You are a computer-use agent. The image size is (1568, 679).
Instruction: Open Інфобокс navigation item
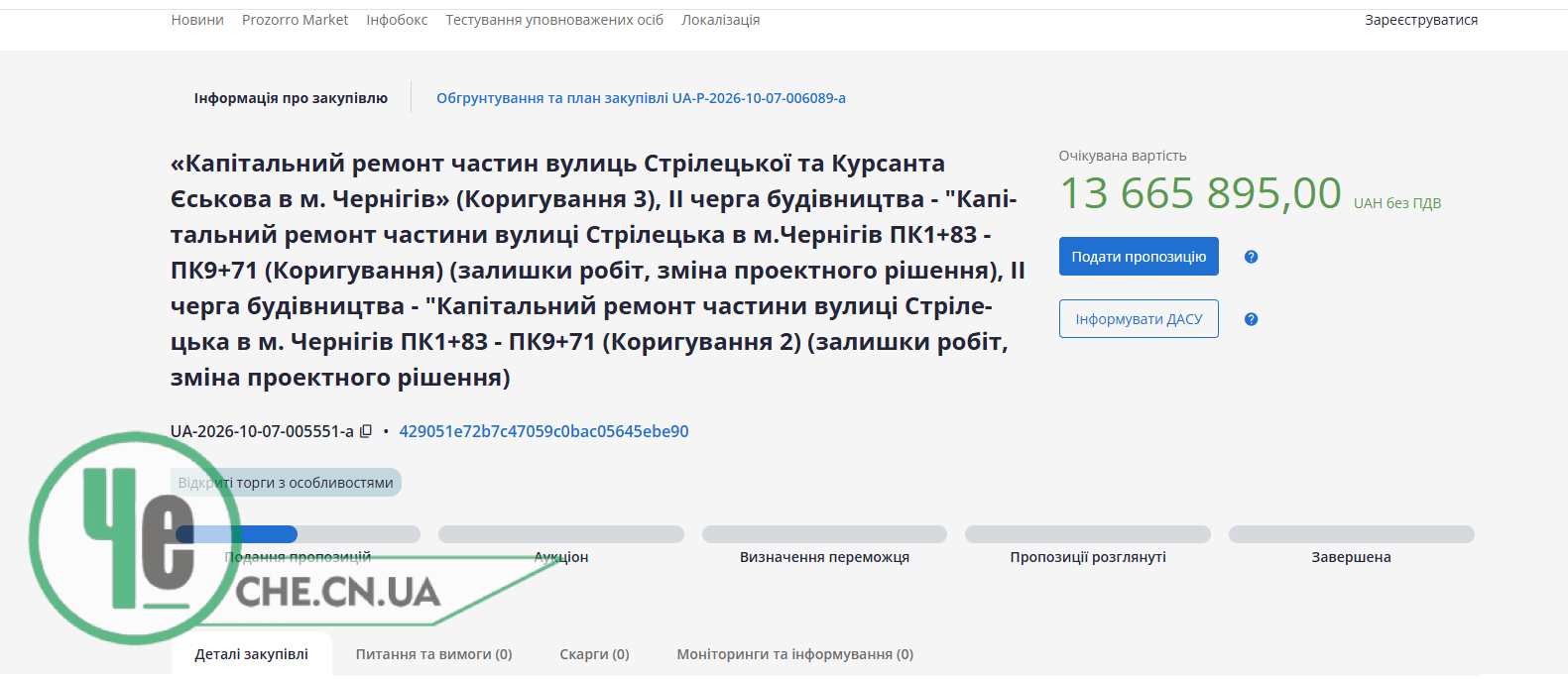[397, 20]
